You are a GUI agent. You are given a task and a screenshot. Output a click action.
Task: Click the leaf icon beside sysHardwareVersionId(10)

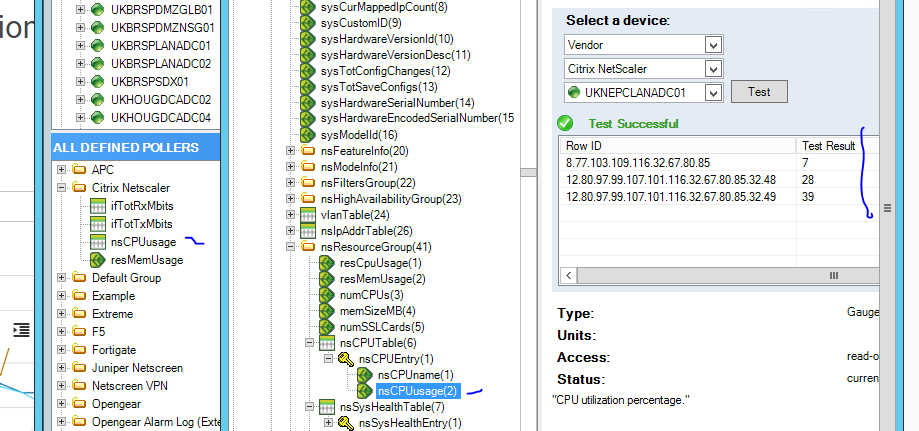[308, 39]
